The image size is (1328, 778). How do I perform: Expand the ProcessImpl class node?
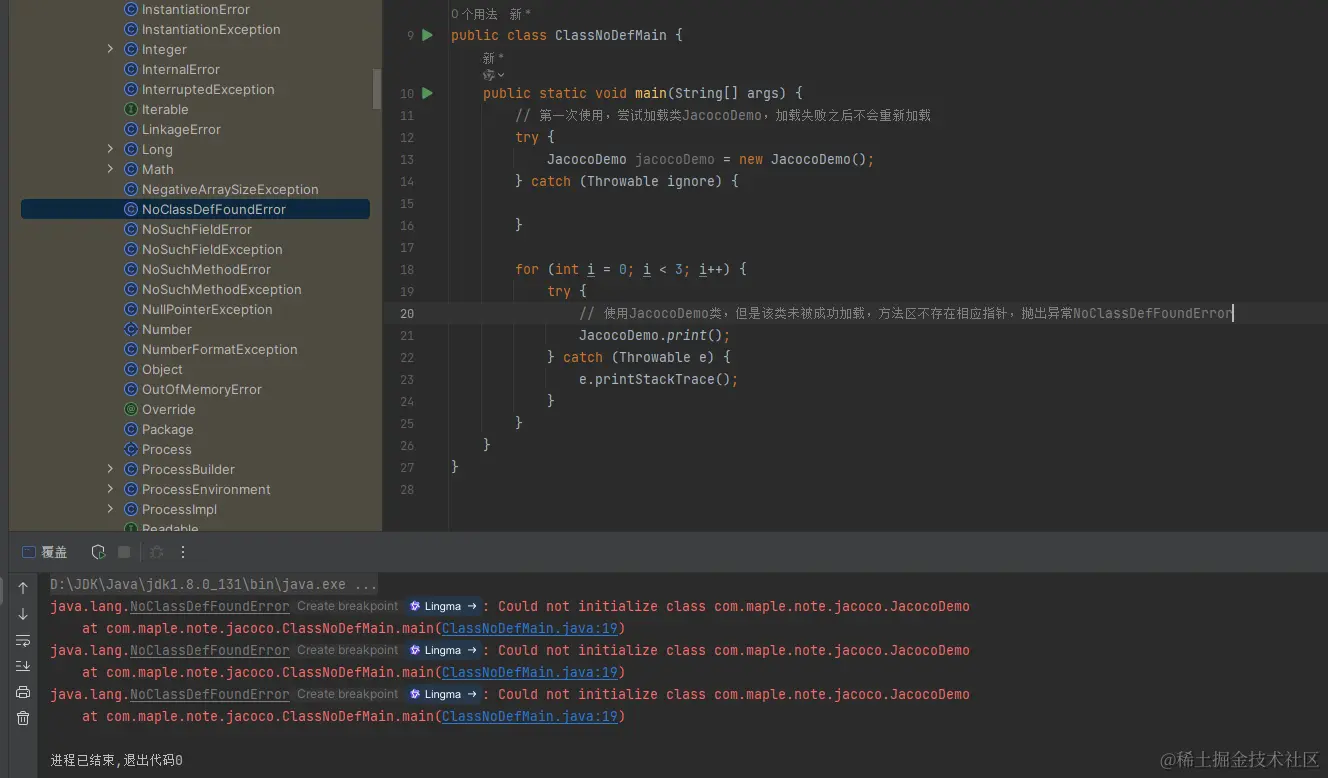click(x=110, y=509)
